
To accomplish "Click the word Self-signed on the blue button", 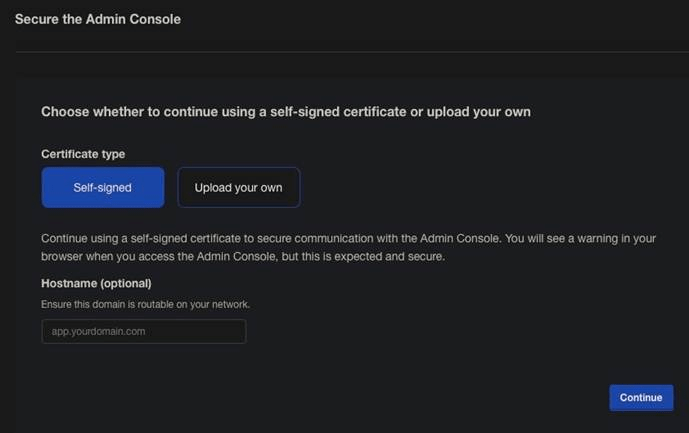I will click(x=103, y=187).
